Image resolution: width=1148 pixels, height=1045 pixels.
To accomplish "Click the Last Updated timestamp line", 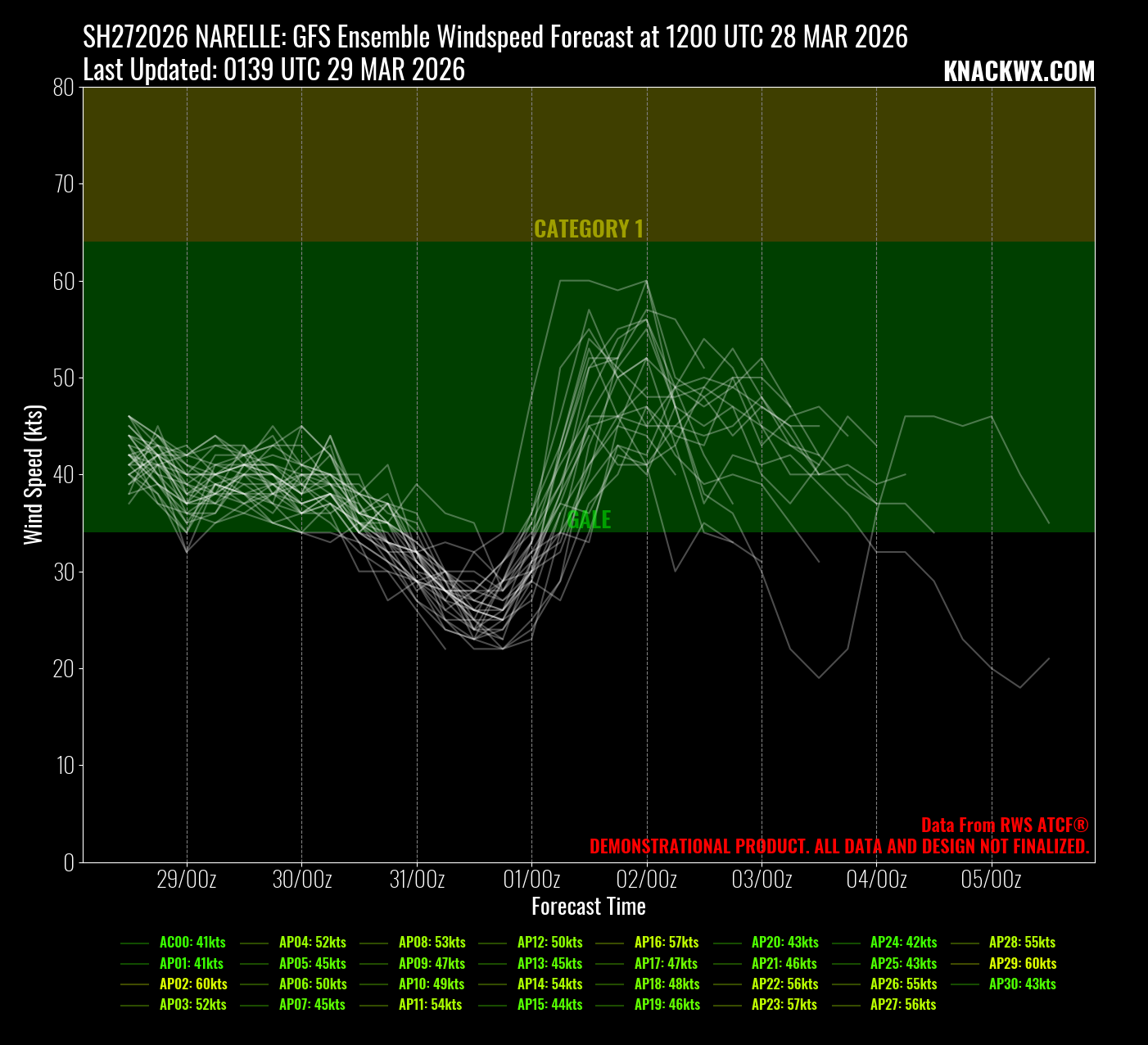I will (x=274, y=70).
